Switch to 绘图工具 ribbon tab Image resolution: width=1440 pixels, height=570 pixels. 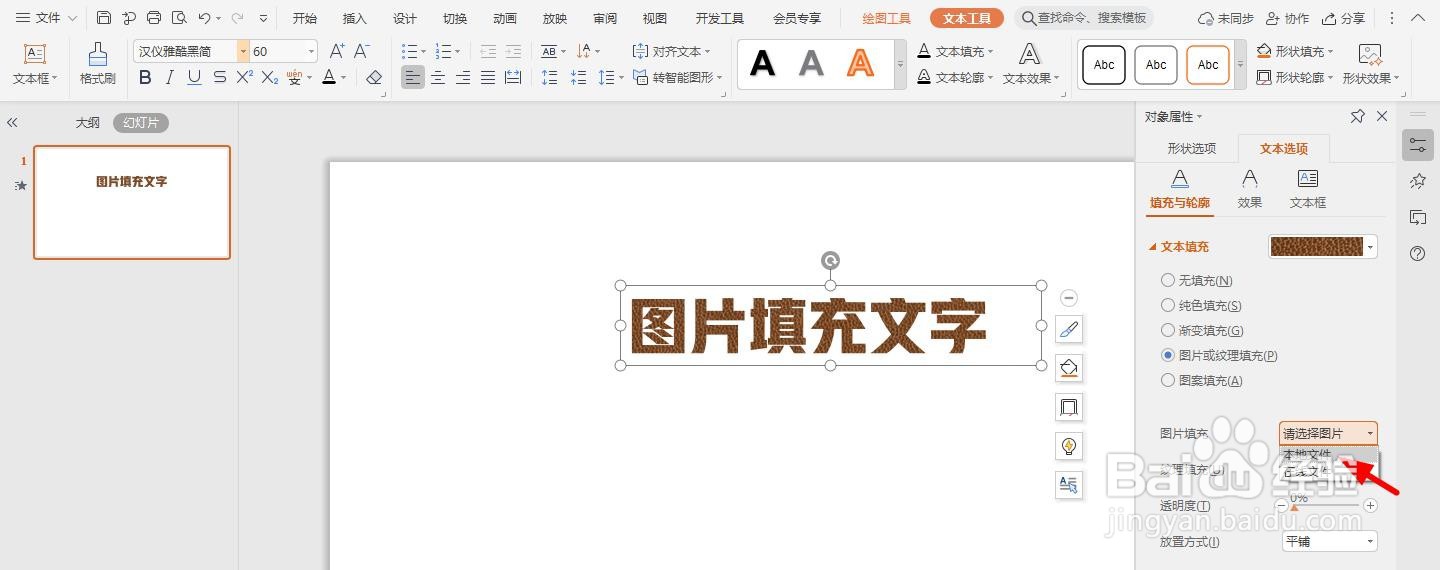(x=887, y=18)
